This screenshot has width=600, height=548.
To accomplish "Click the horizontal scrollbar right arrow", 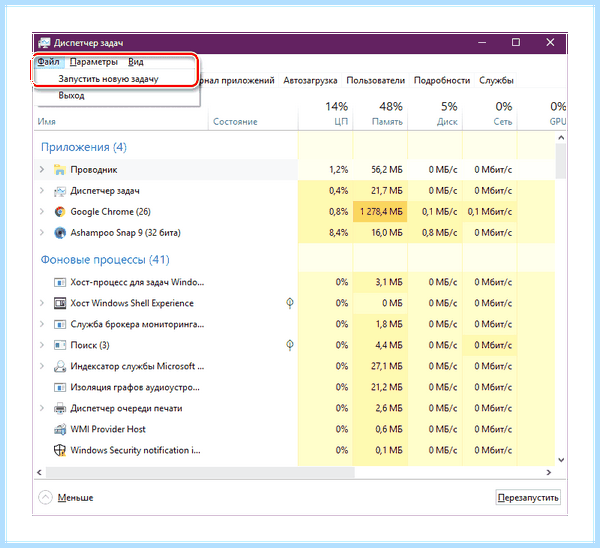I will pos(549,473).
